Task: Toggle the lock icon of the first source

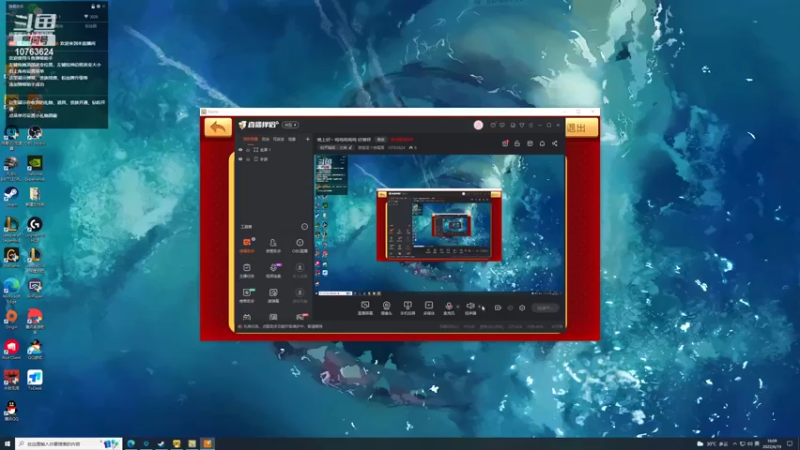Action: (x=248, y=150)
